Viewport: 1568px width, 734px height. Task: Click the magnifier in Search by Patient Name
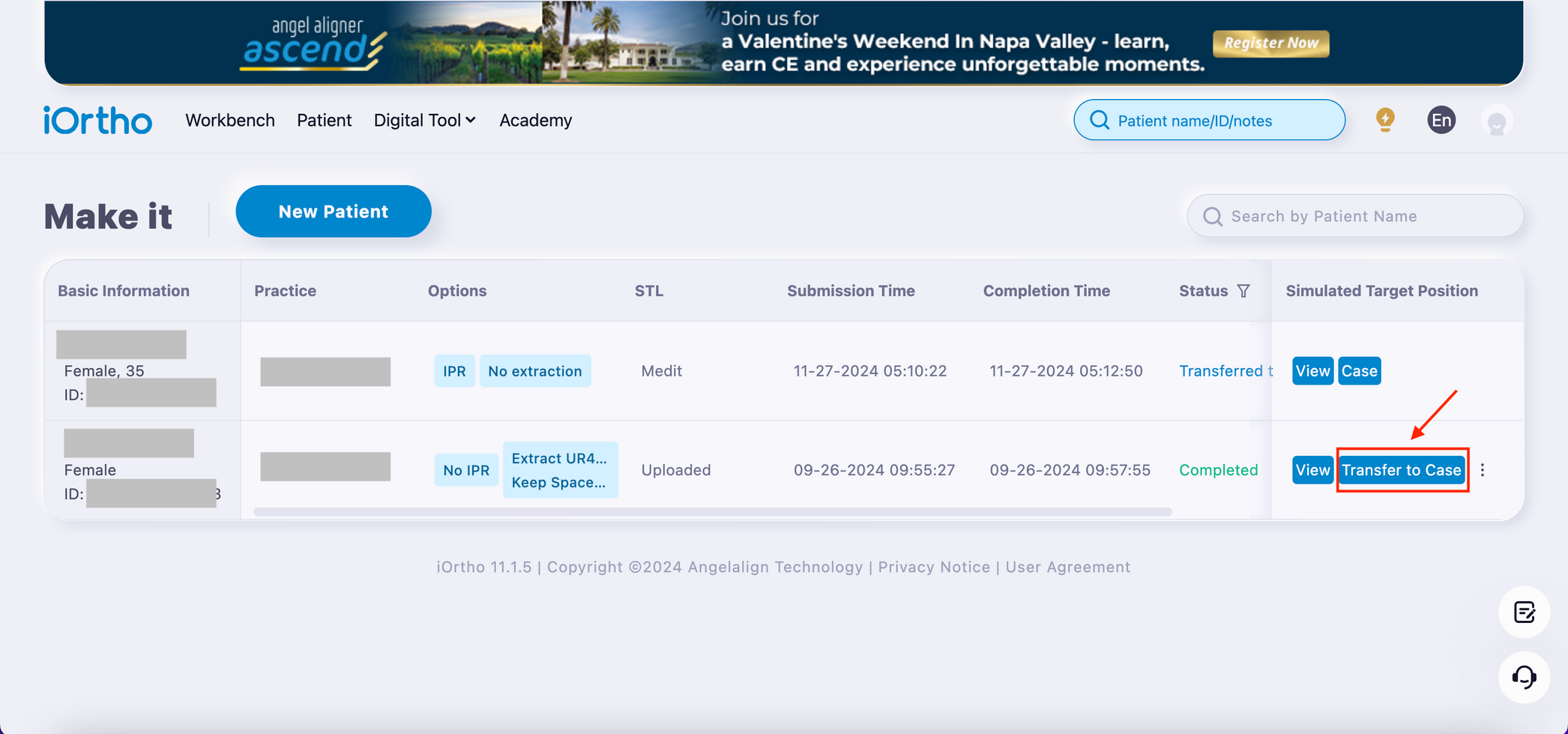pyautogui.click(x=1212, y=217)
